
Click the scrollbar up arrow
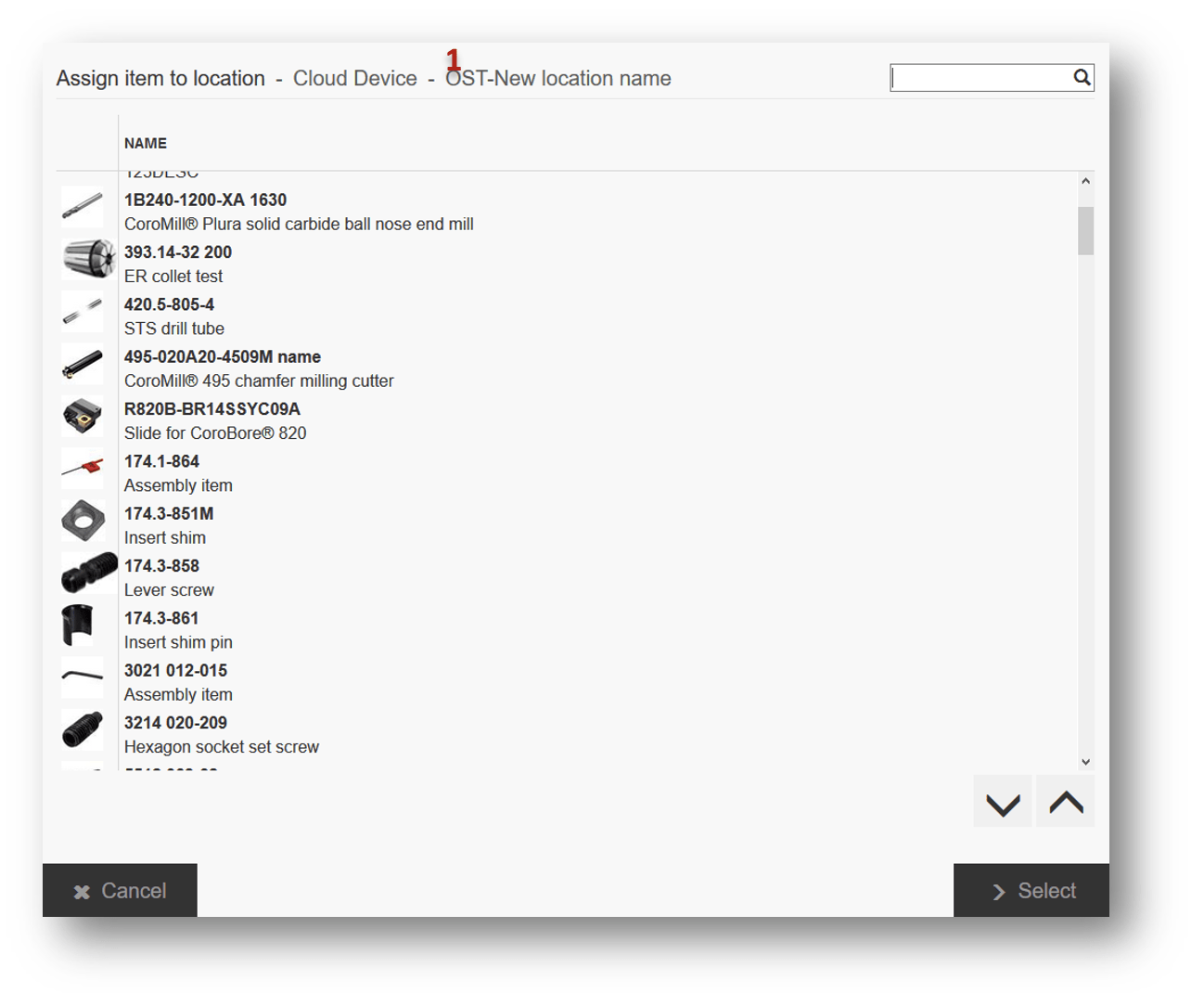coord(1085,182)
